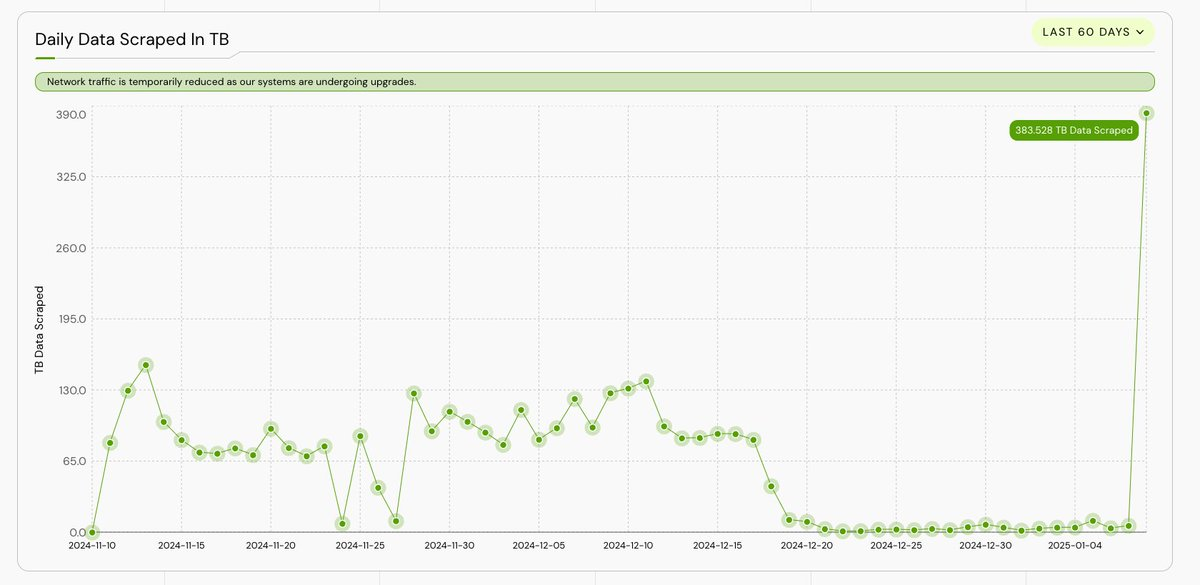Pick the data point on 2024-11-25
This screenshot has height=585, width=1200.
pos(360,436)
